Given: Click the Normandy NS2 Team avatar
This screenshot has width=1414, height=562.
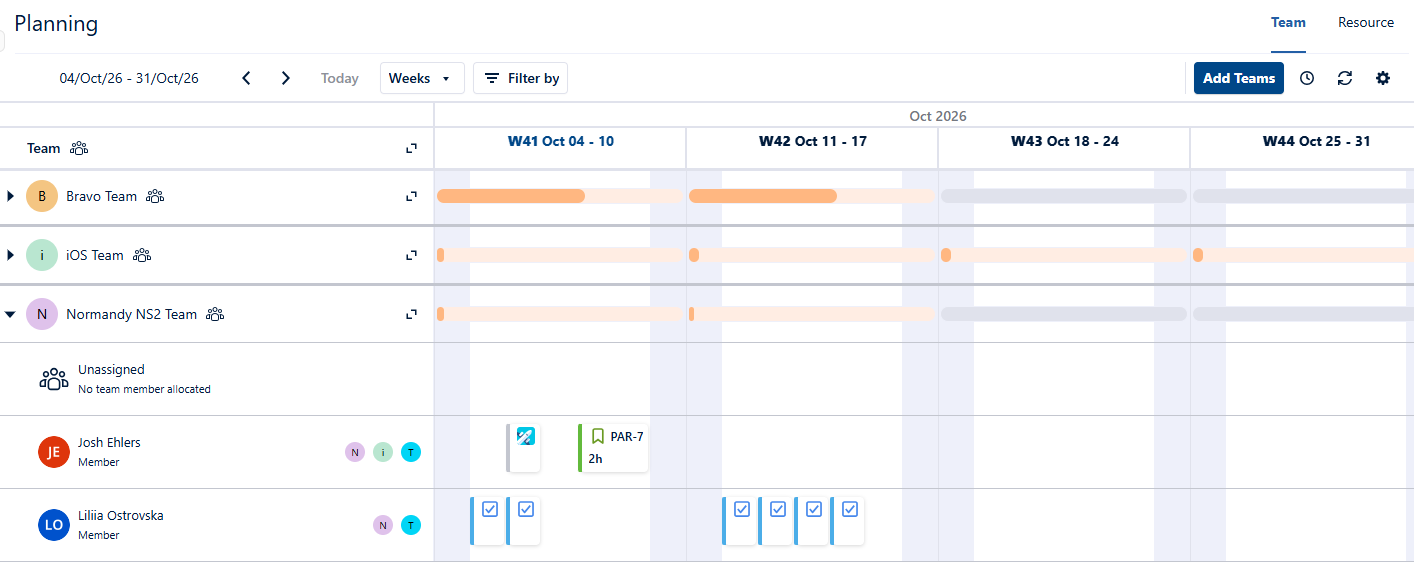Looking at the screenshot, I should pos(42,314).
